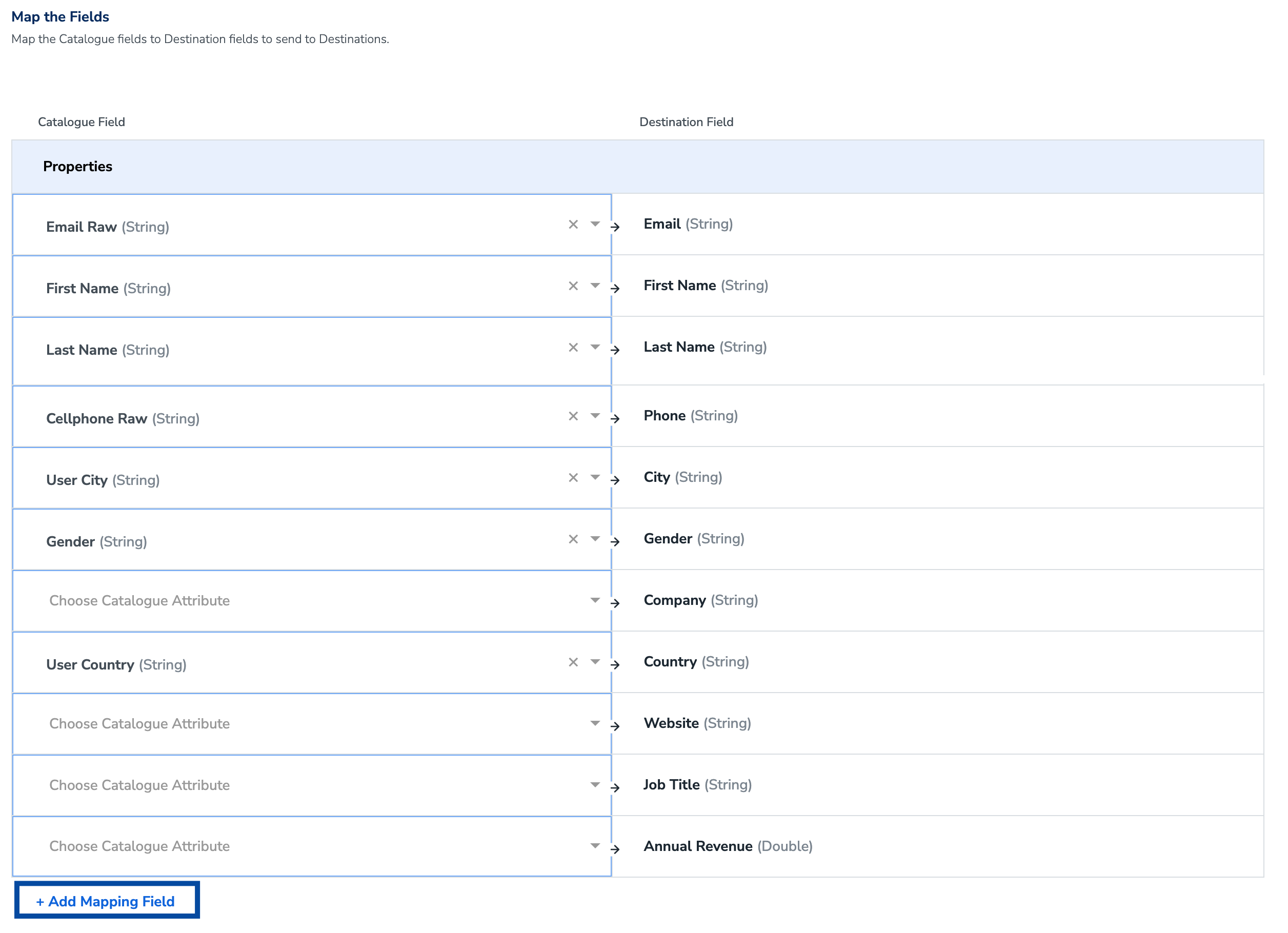This screenshot has width=1288, height=933.
Task: Remove the User Country mapping
Action: [573, 662]
